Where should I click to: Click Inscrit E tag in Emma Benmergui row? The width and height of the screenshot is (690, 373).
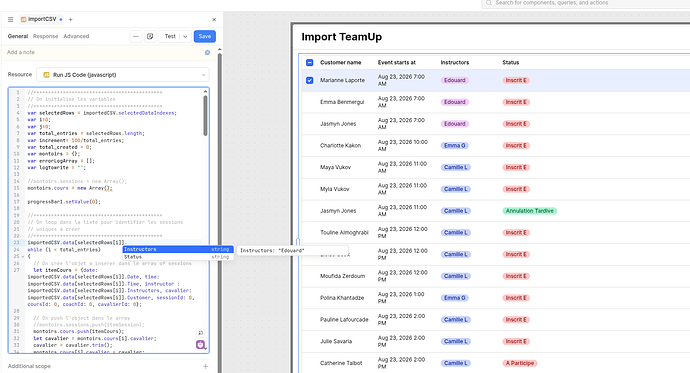[x=516, y=102]
